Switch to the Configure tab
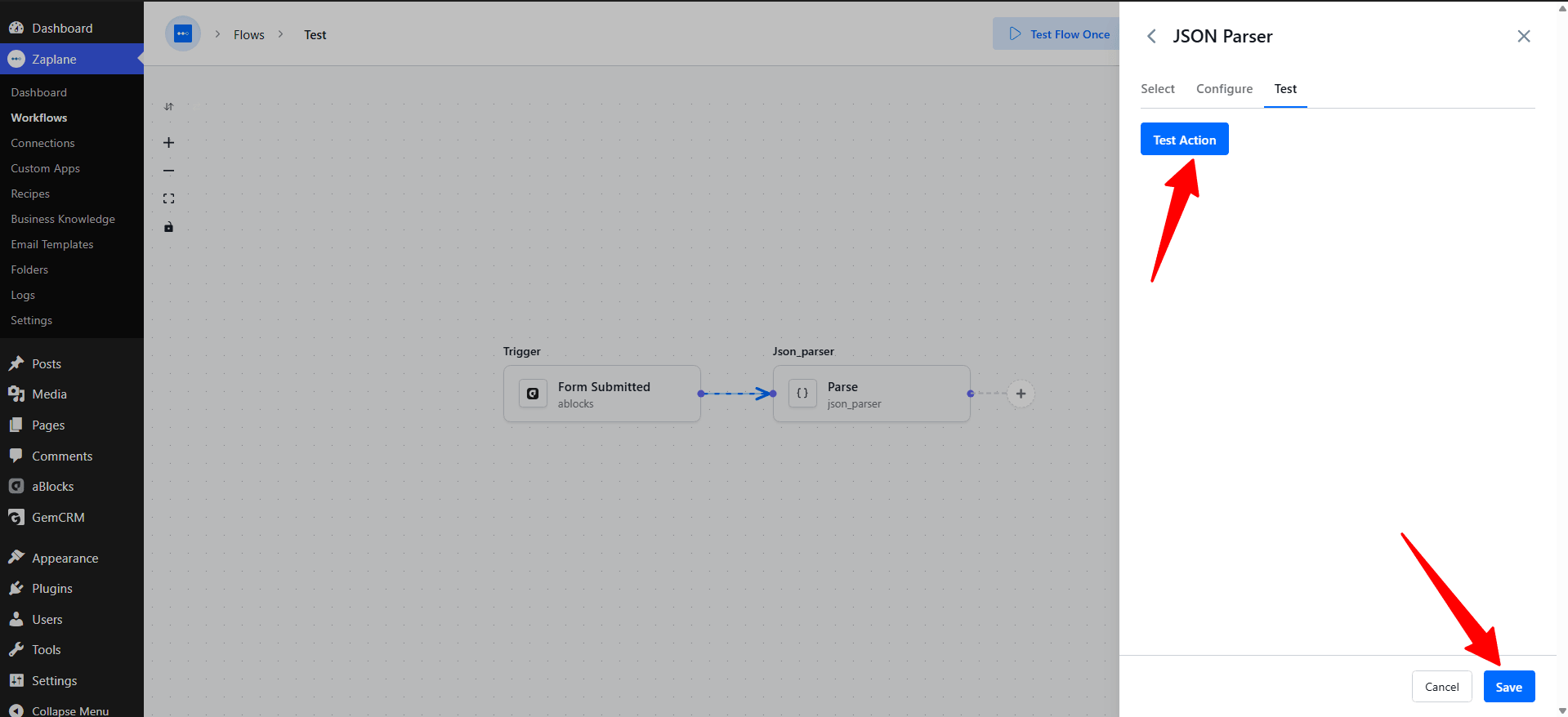 [x=1224, y=89]
